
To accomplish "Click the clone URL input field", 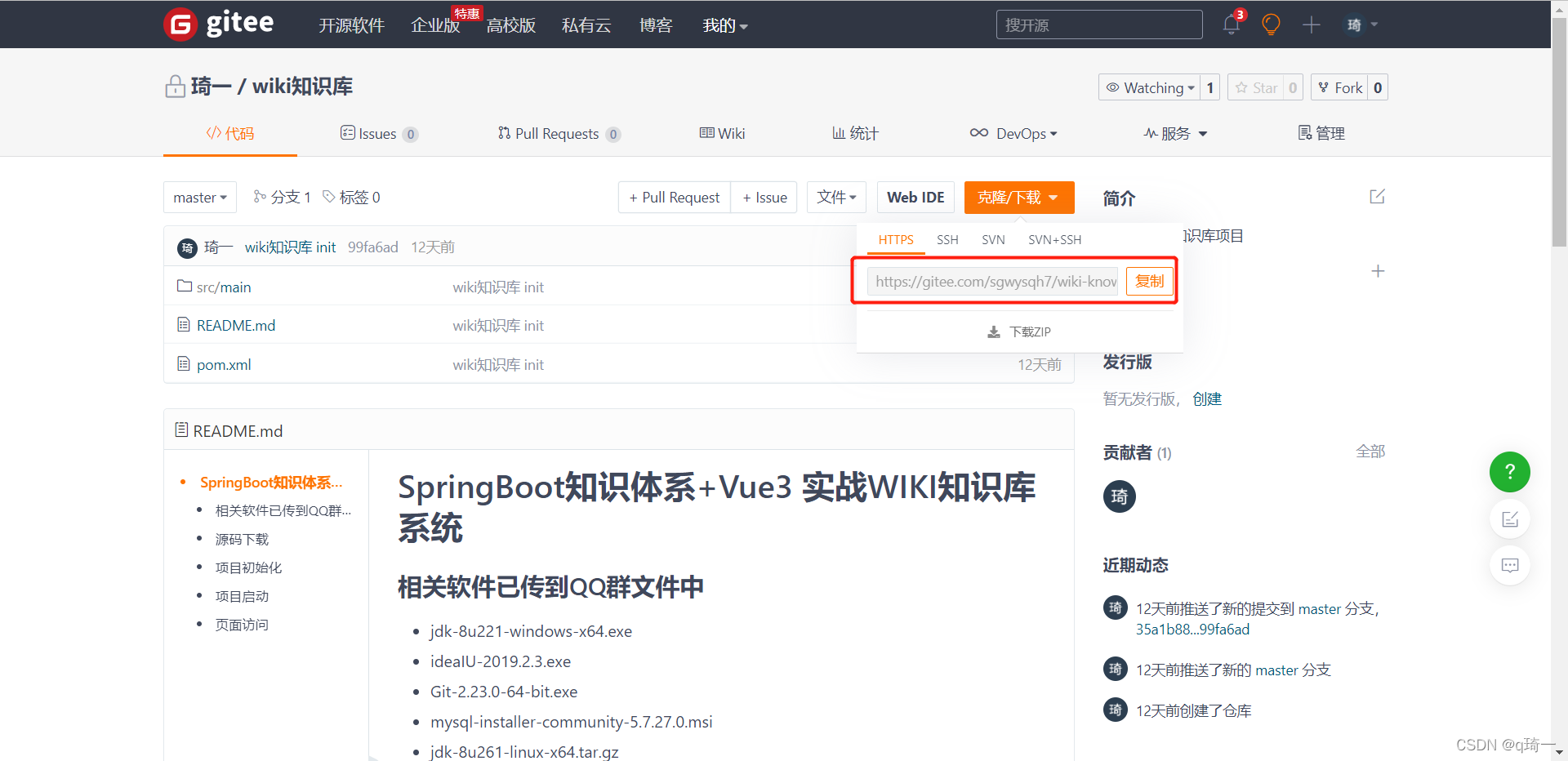I will 993,281.
